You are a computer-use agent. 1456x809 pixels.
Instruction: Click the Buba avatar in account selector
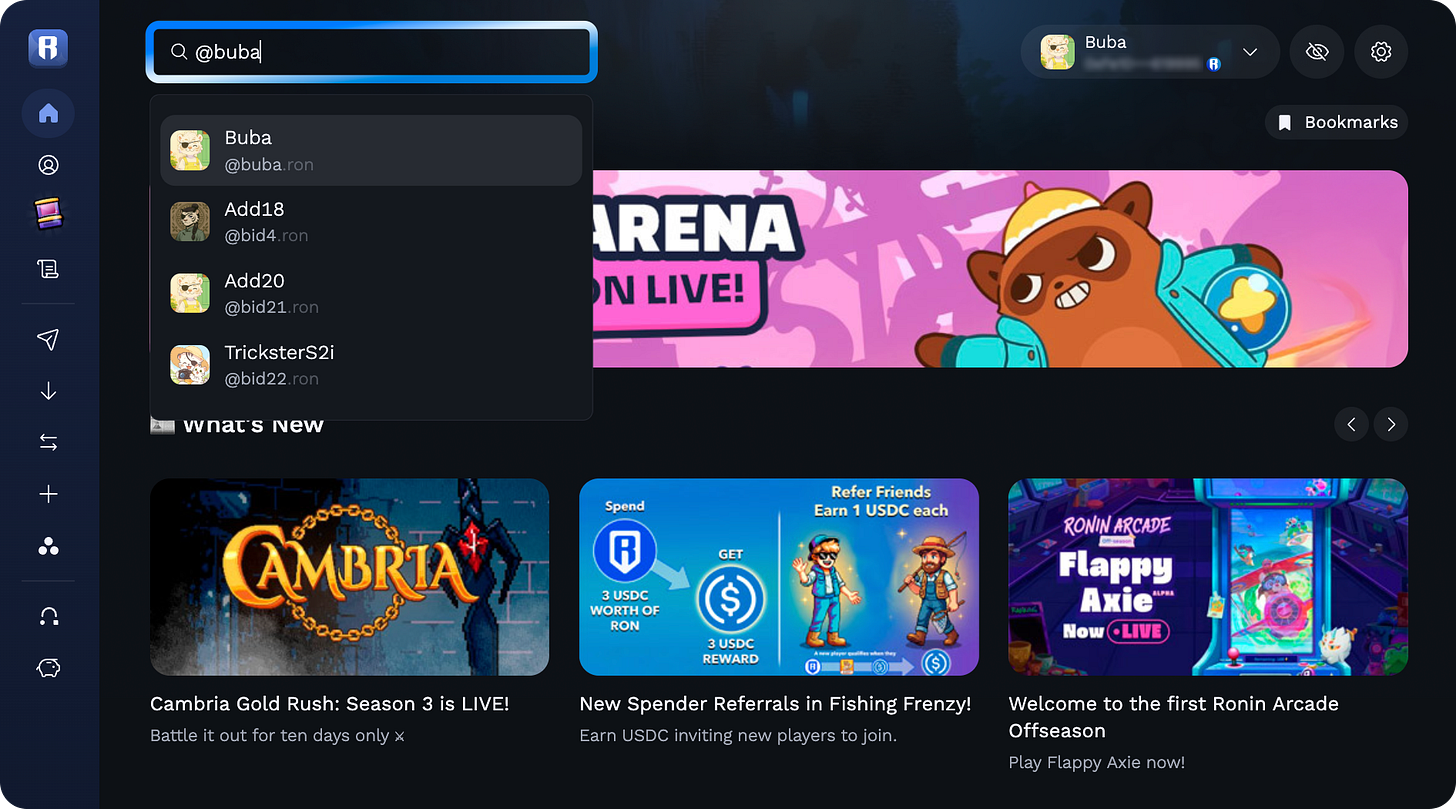click(1057, 52)
